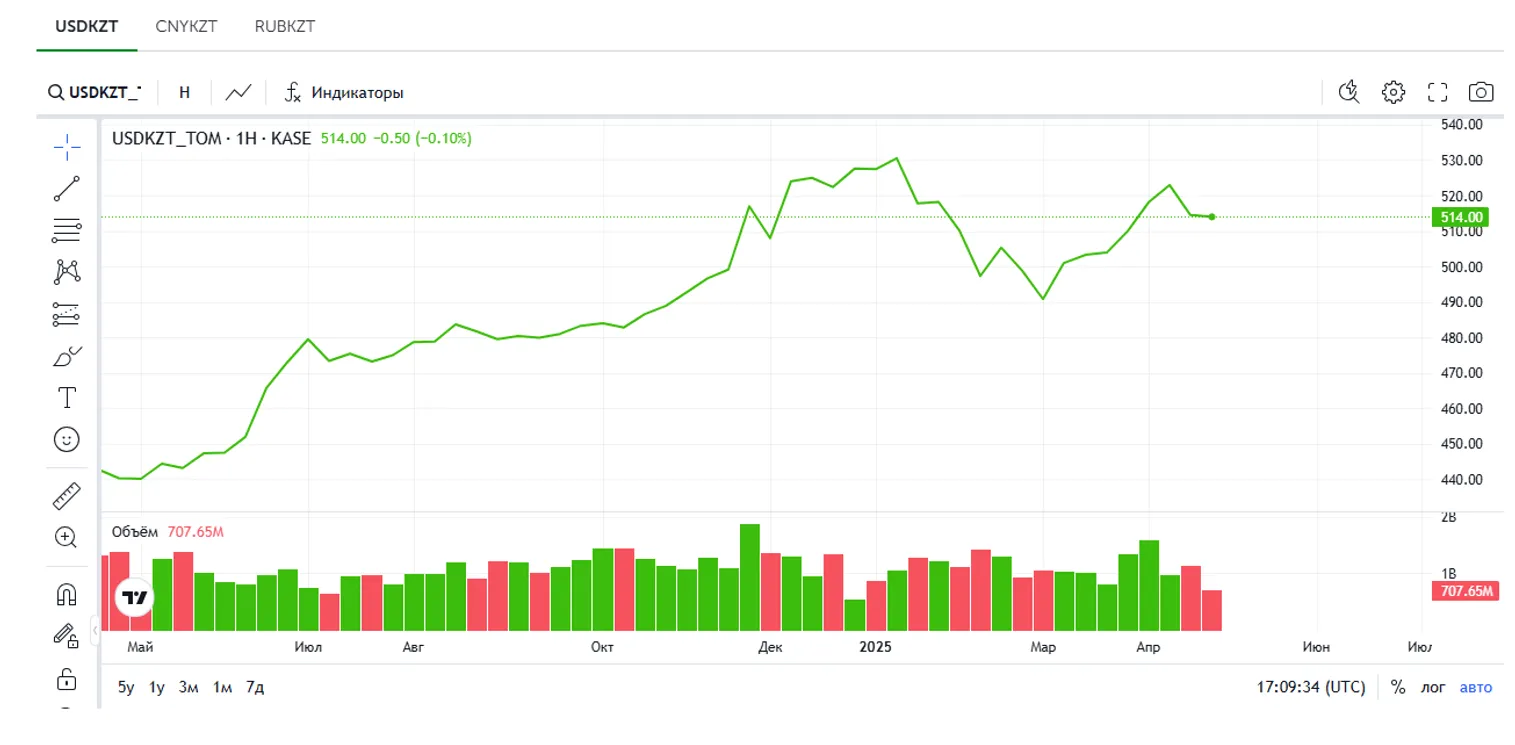The width and height of the screenshot is (1515, 745).
Task: Open the chart type line-style dropdown
Action: click(x=238, y=92)
